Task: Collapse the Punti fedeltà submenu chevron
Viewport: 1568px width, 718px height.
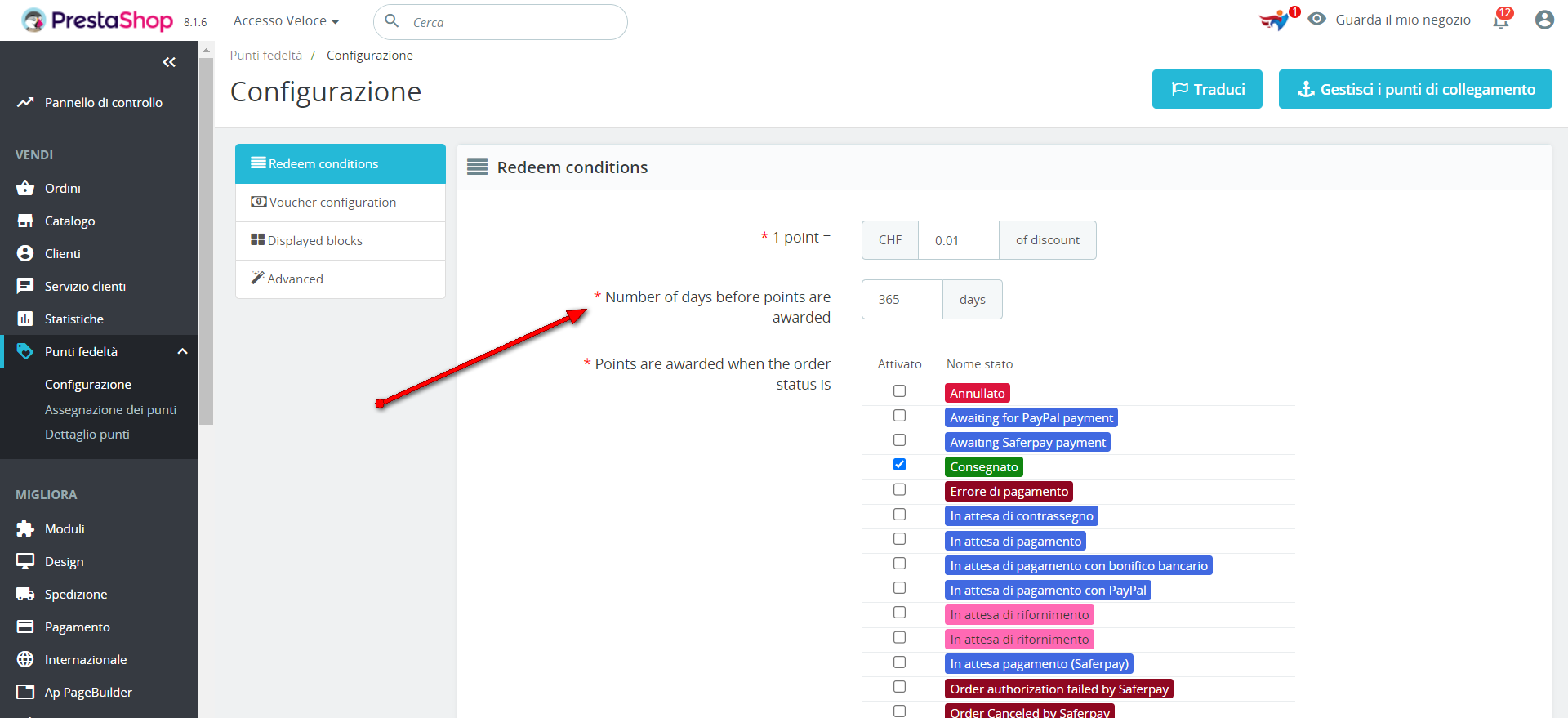Action: pyautogui.click(x=182, y=351)
